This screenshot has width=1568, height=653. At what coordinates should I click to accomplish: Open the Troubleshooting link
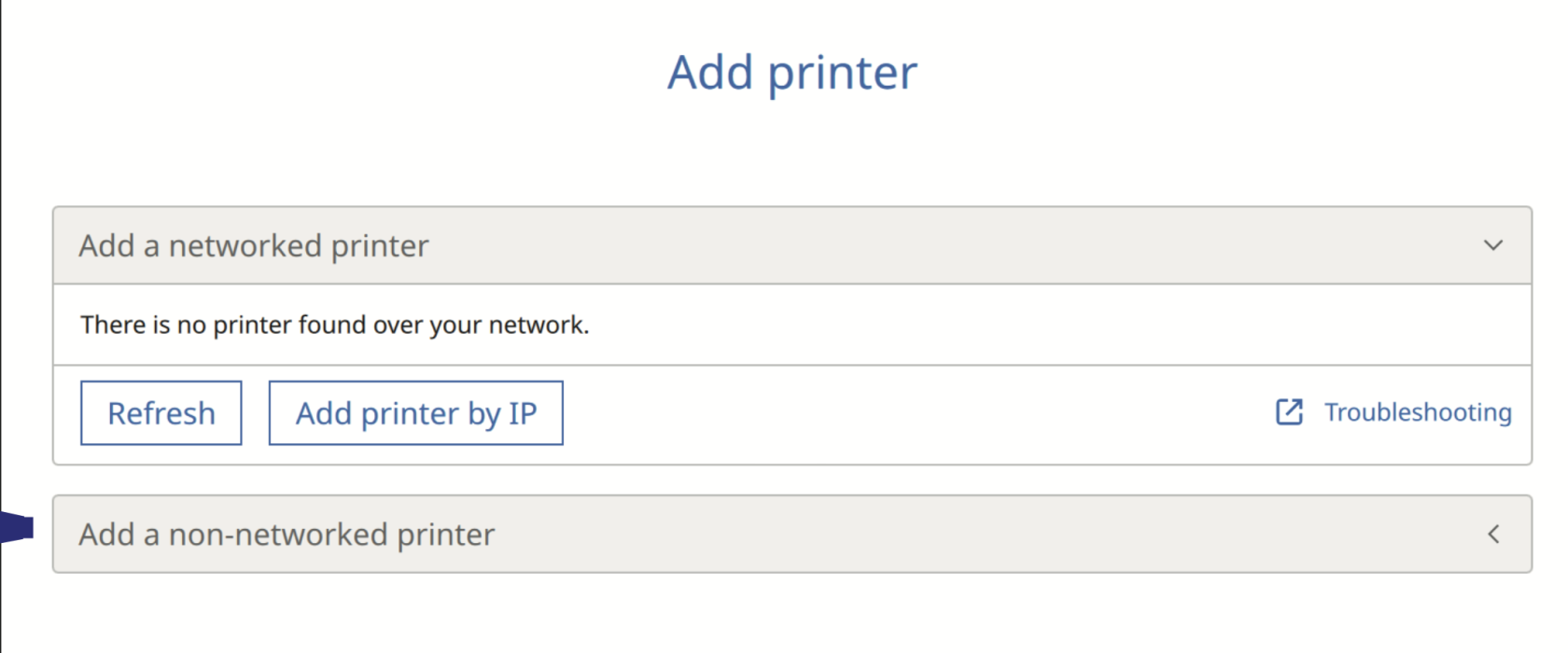1417,412
